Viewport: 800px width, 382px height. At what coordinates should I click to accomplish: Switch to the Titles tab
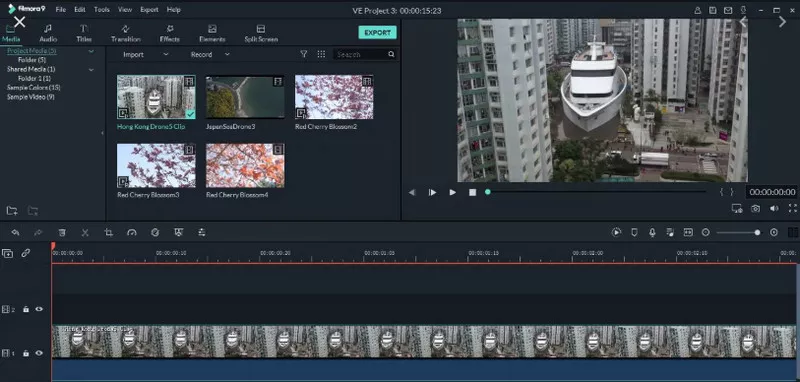point(84,34)
